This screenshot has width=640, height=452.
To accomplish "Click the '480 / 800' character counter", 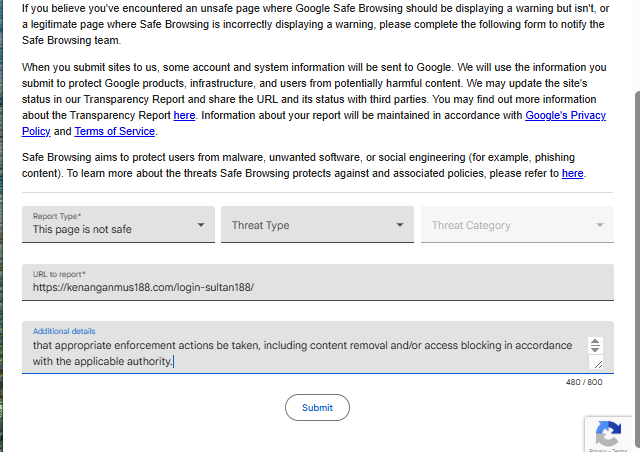I will tap(584, 382).
